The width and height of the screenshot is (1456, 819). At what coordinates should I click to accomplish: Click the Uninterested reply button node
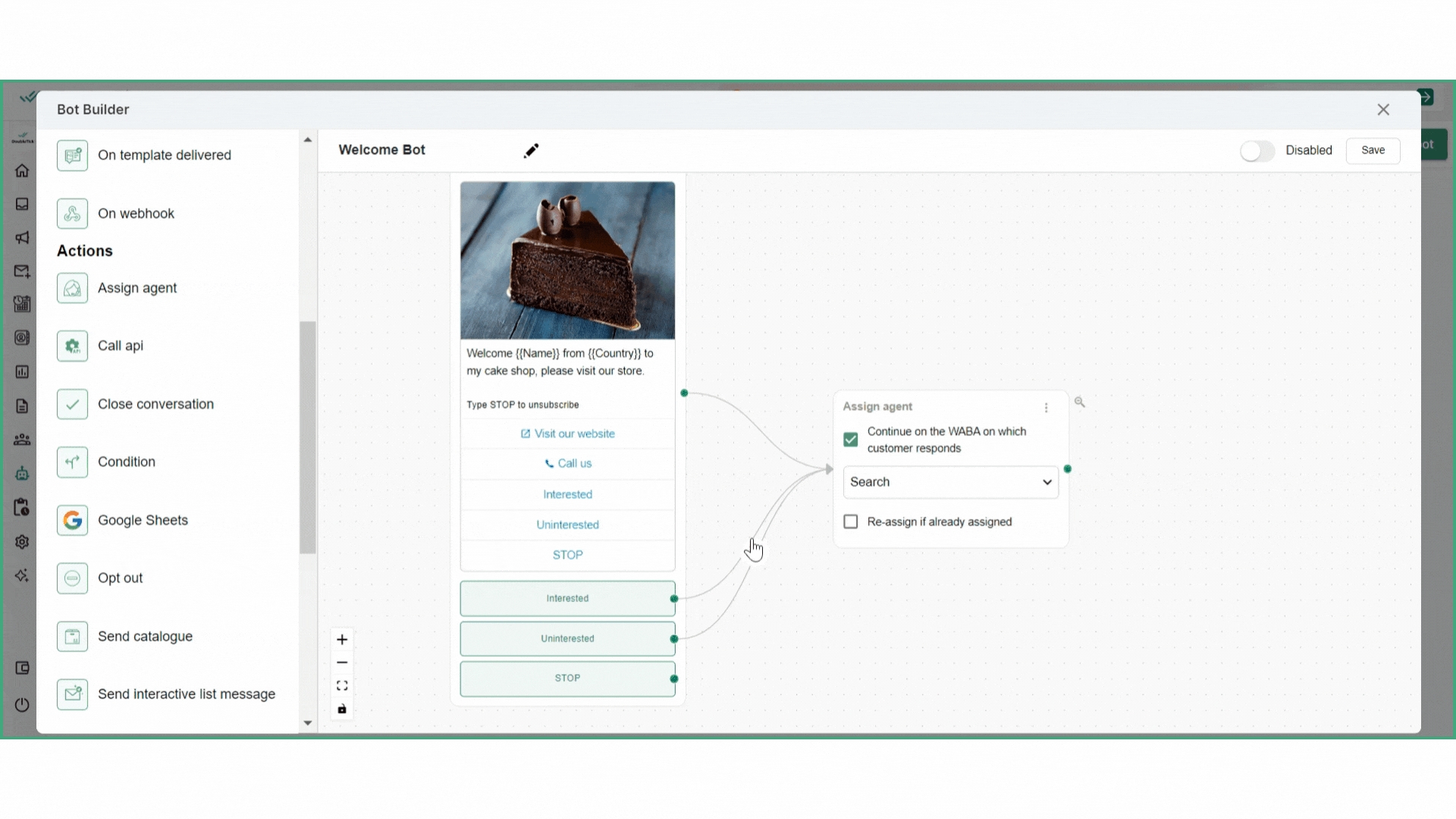[567, 639]
